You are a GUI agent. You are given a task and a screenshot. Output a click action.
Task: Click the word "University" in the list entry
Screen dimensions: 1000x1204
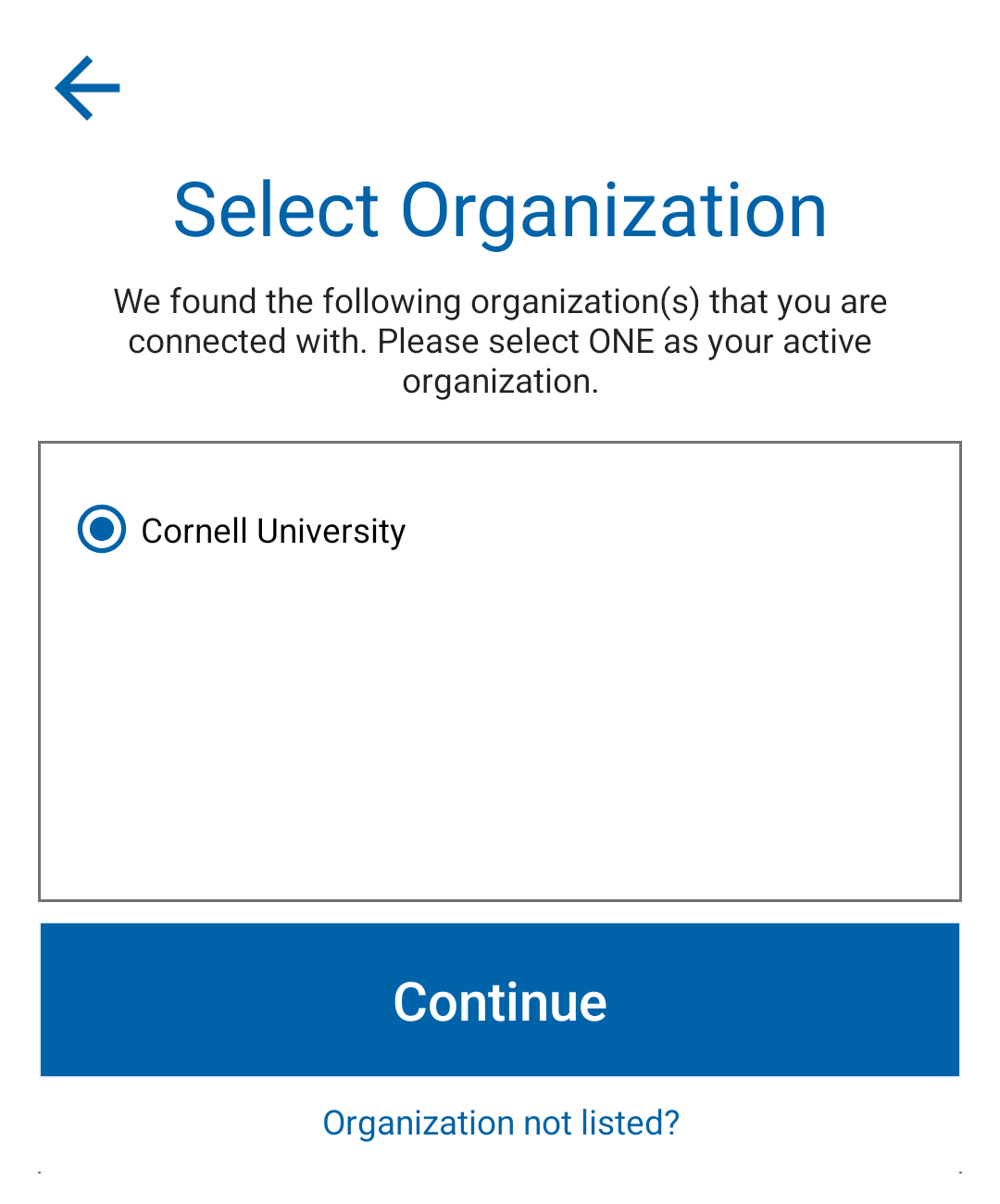click(331, 532)
